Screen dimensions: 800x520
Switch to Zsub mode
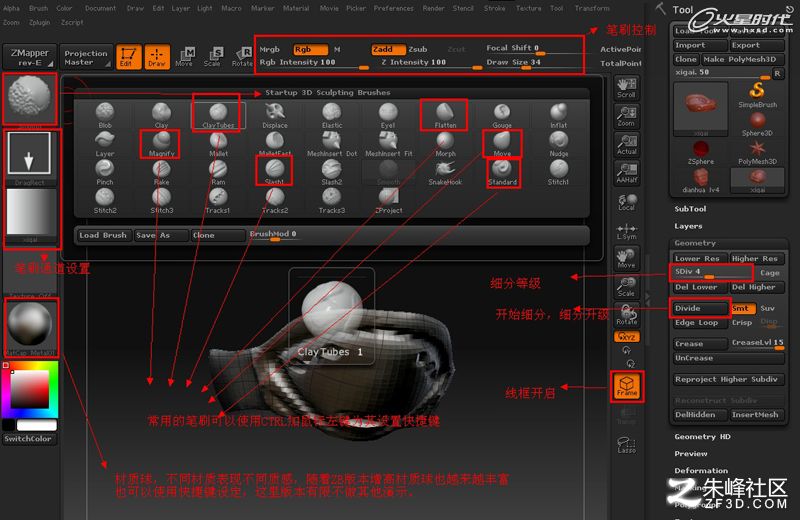coord(418,49)
